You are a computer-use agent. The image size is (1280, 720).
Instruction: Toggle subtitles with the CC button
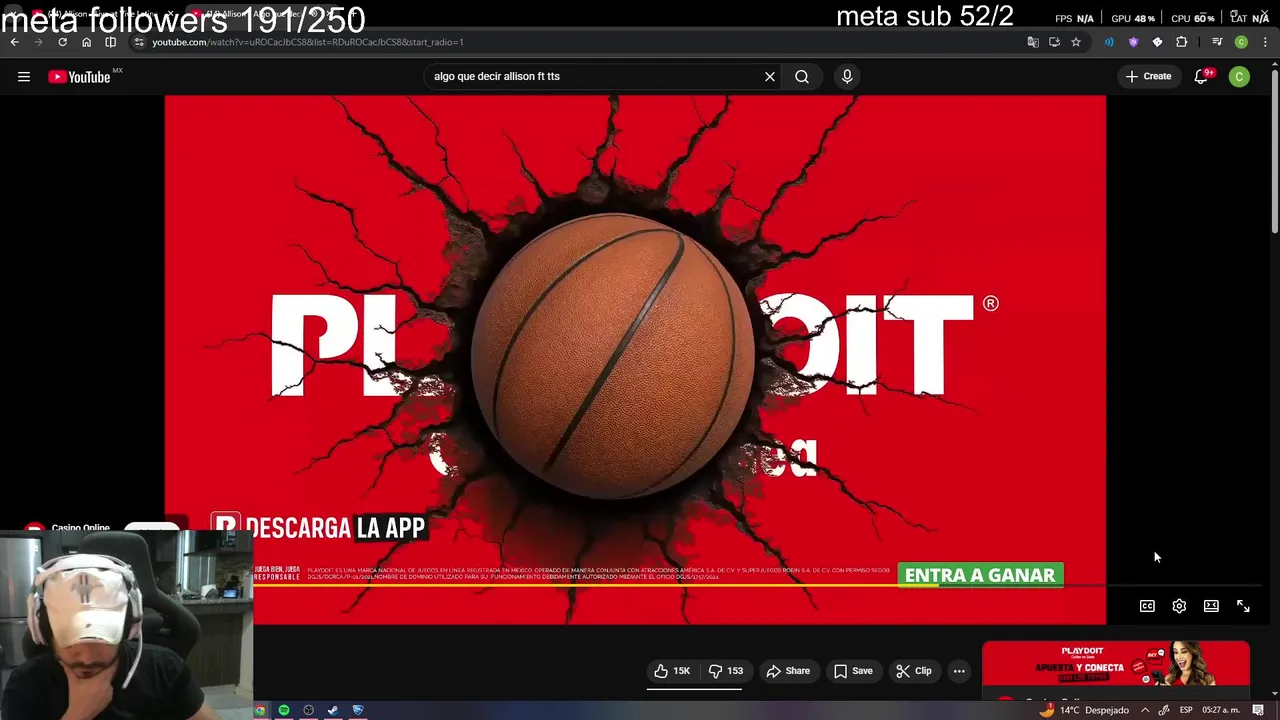click(1147, 606)
